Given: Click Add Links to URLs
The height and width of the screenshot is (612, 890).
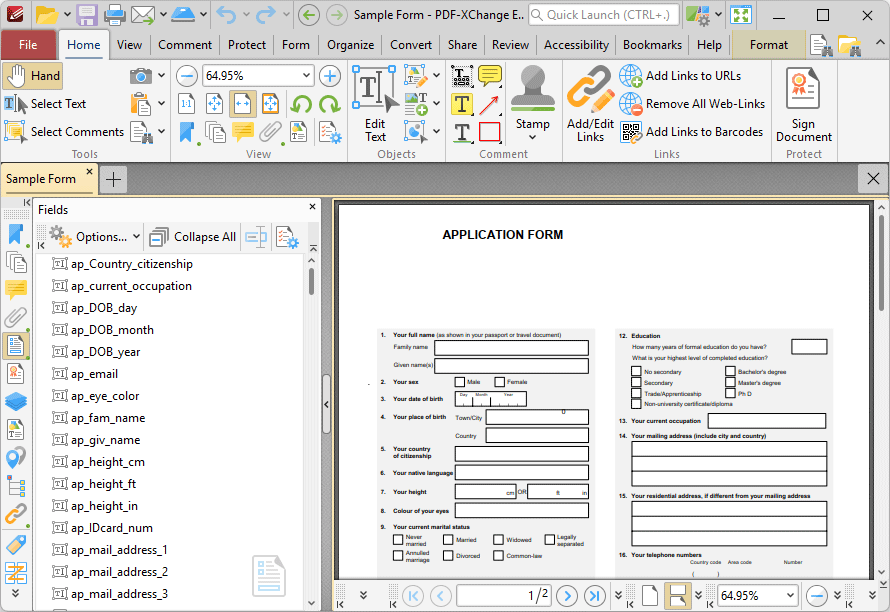Looking at the screenshot, I should click(x=680, y=76).
